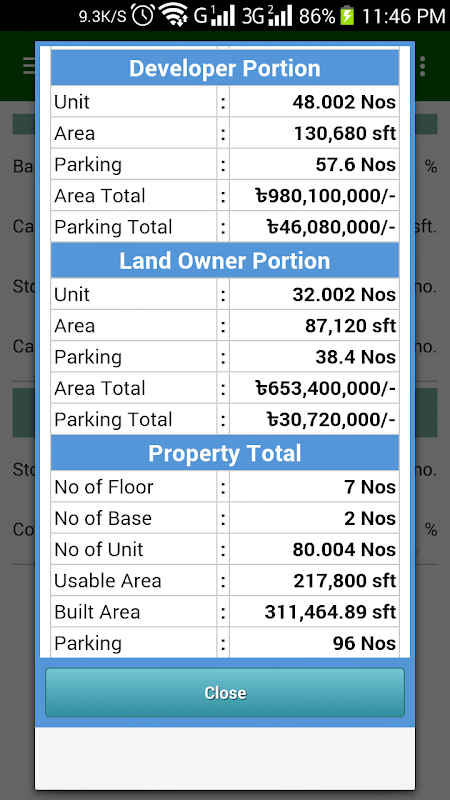
Task: Tap the G network signal indicator
Action: coord(214,16)
